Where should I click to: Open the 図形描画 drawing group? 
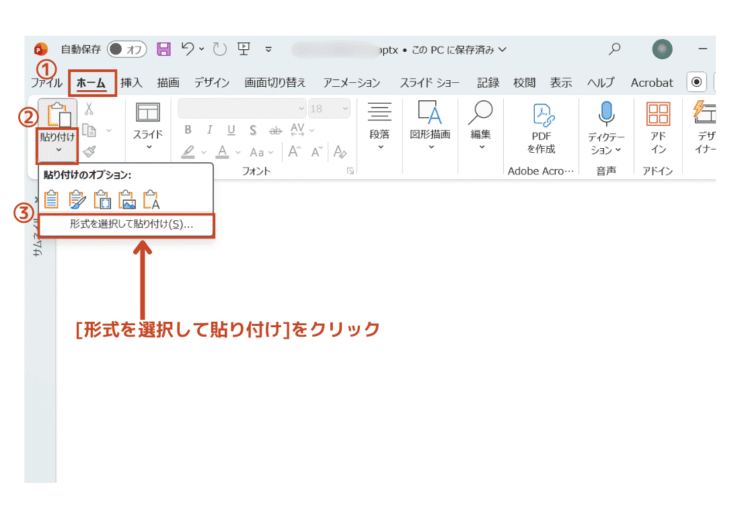tap(430, 126)
